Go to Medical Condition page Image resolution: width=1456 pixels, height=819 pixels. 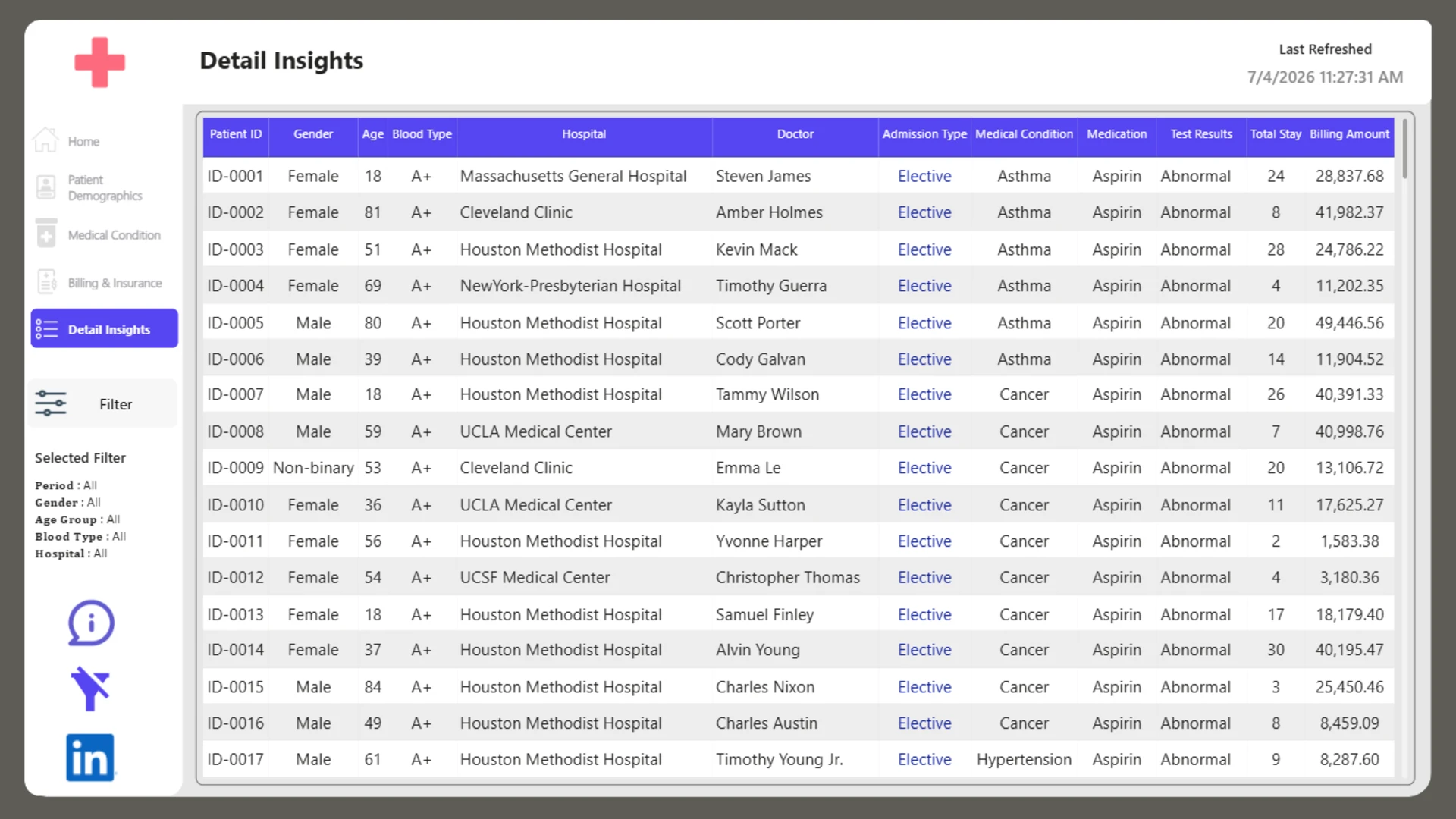tap(114, 235)
